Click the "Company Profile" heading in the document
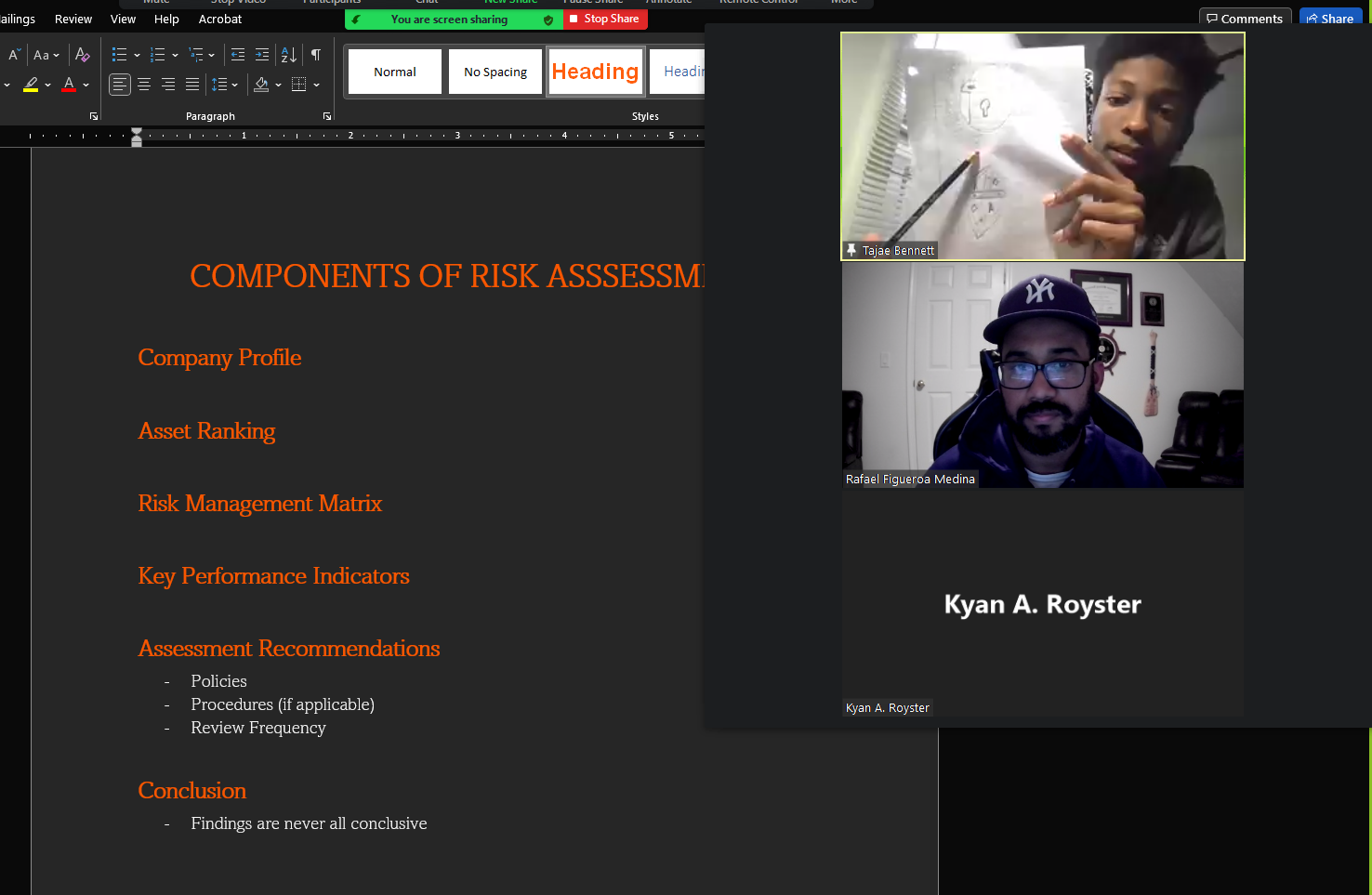The width and height of the screenshot is (1372, 895). [219, 358]
